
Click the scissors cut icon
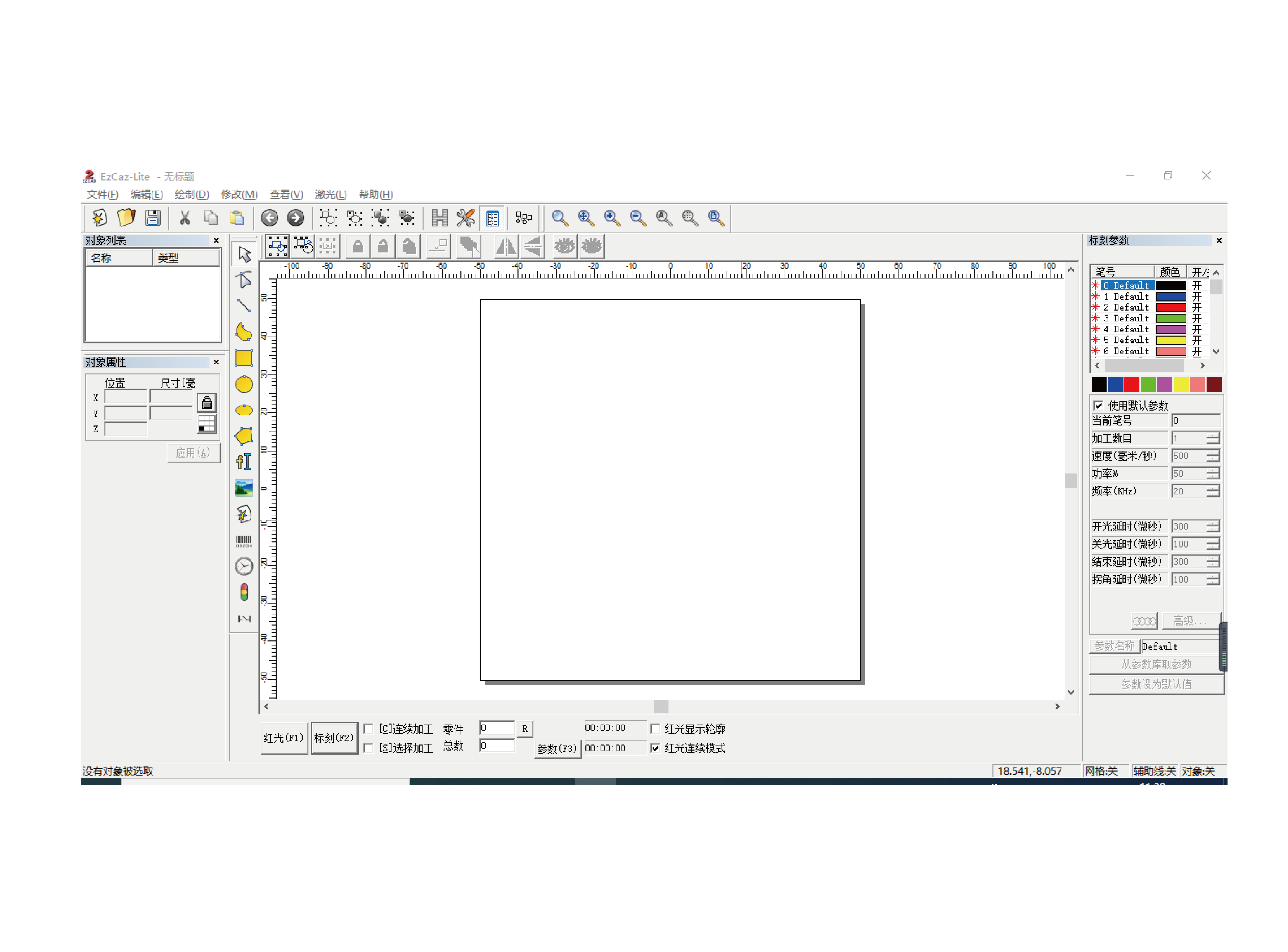coord(185,218)
